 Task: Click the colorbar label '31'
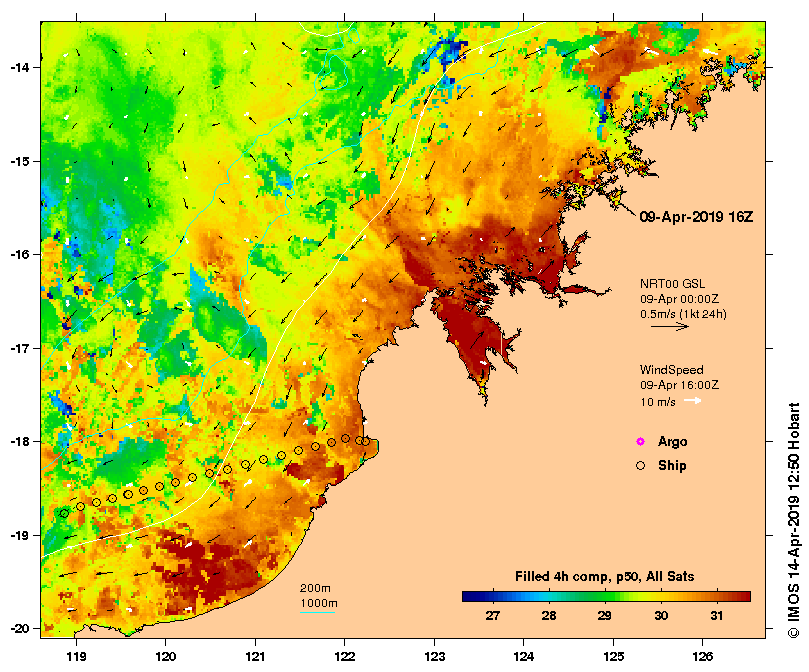pyautogui.click(x=717, y=616)
